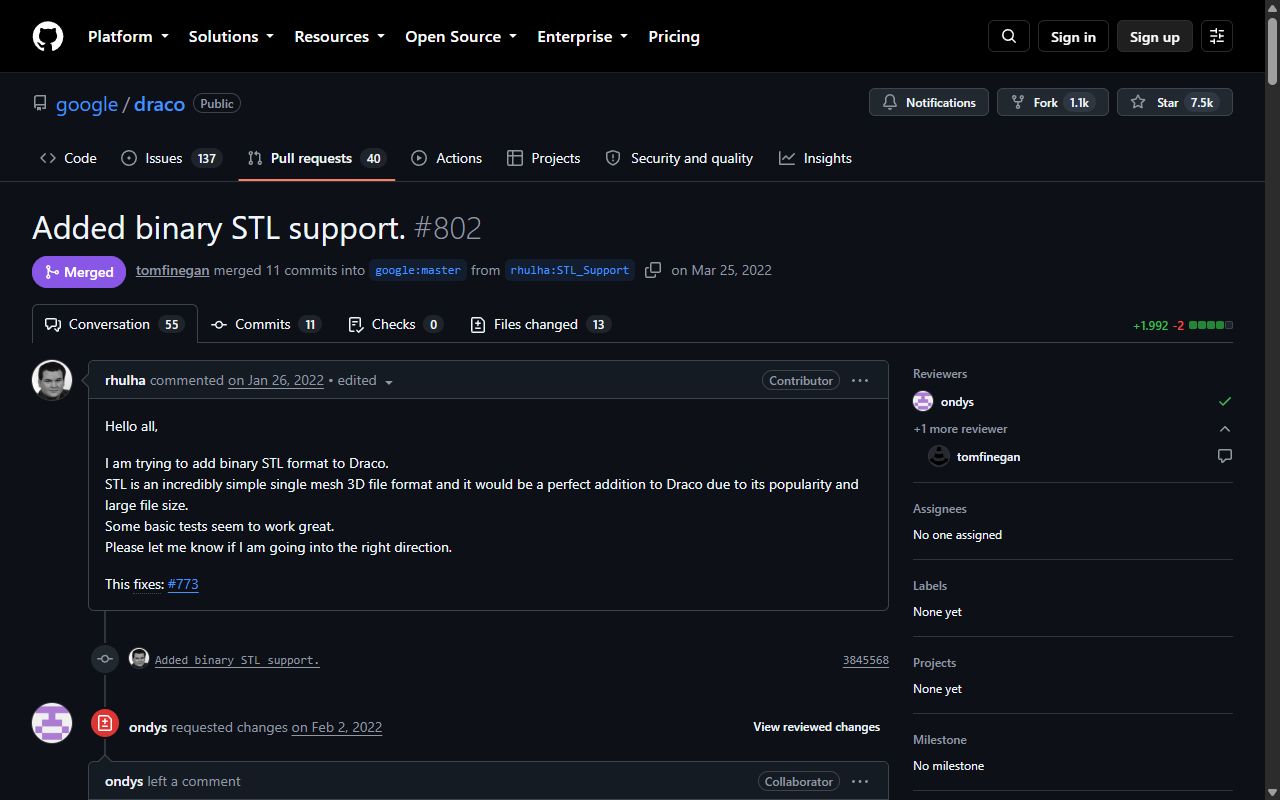
Task: Open the draco repository link
Action: 159,104
